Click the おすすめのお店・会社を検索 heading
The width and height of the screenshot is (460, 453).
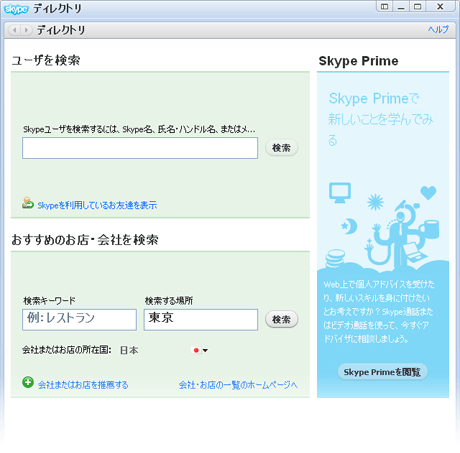pyautogui.click(x=85, y=240)
